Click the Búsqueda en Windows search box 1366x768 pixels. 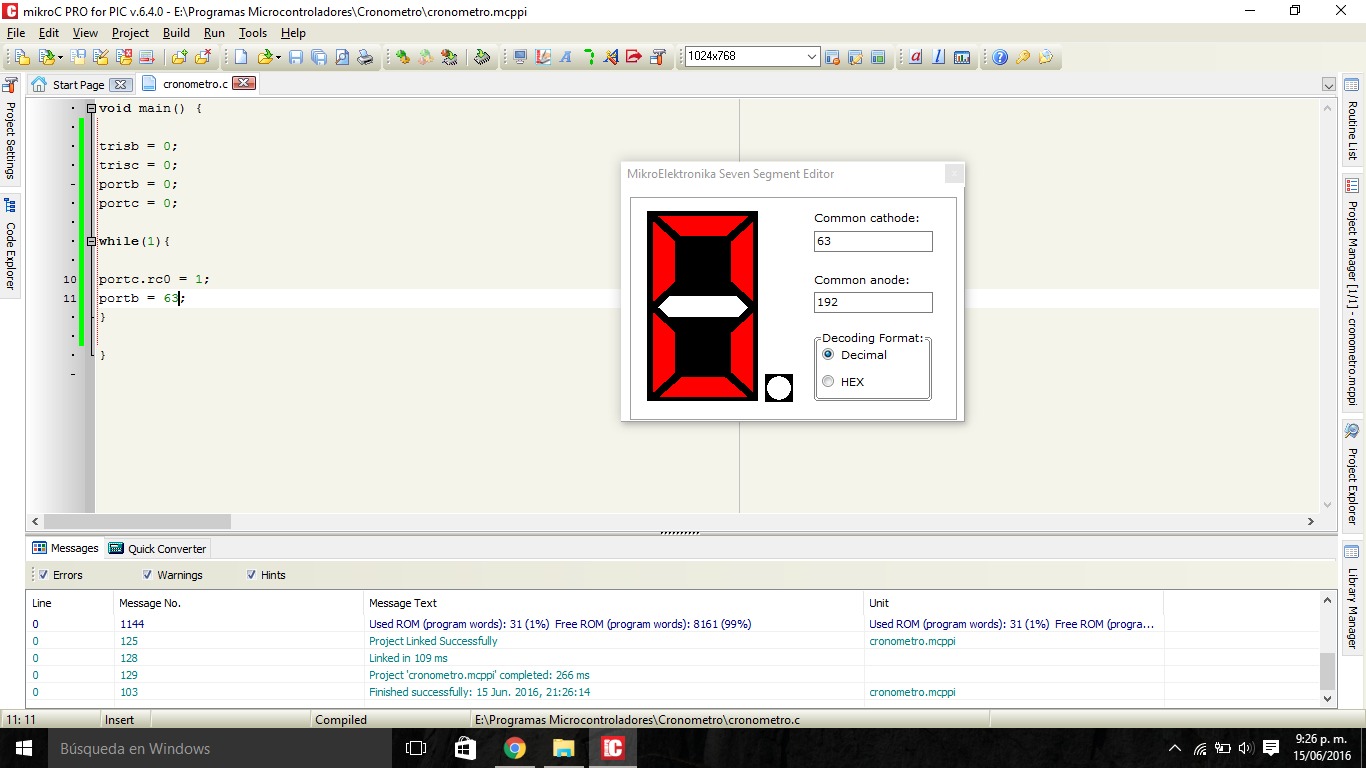(x=220, y=748)
